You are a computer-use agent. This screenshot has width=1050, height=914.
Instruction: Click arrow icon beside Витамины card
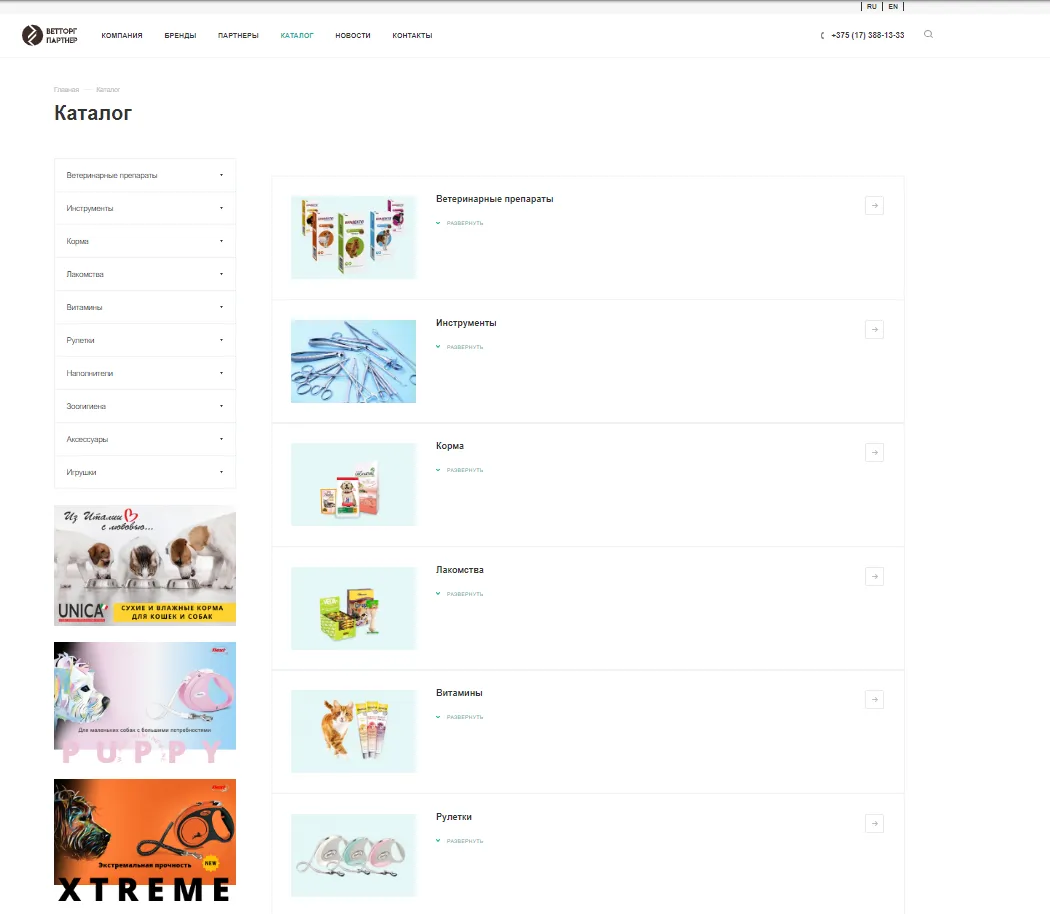[x=874, y=699]
